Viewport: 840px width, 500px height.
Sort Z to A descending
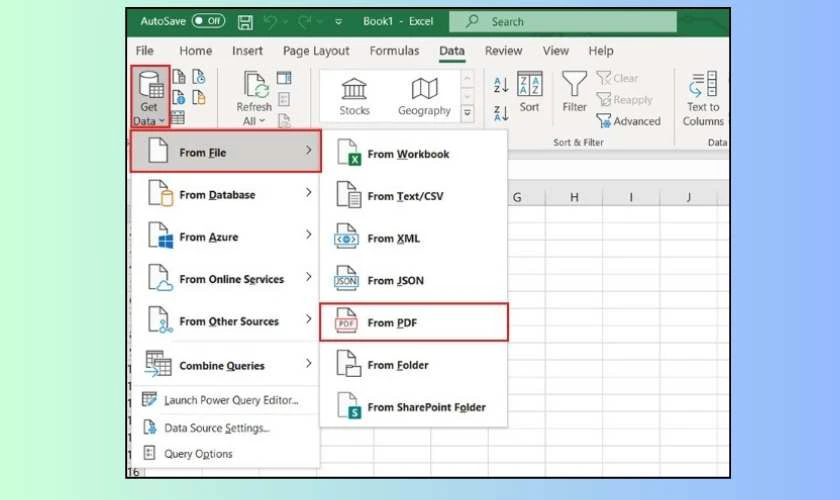tap(500, 113)
